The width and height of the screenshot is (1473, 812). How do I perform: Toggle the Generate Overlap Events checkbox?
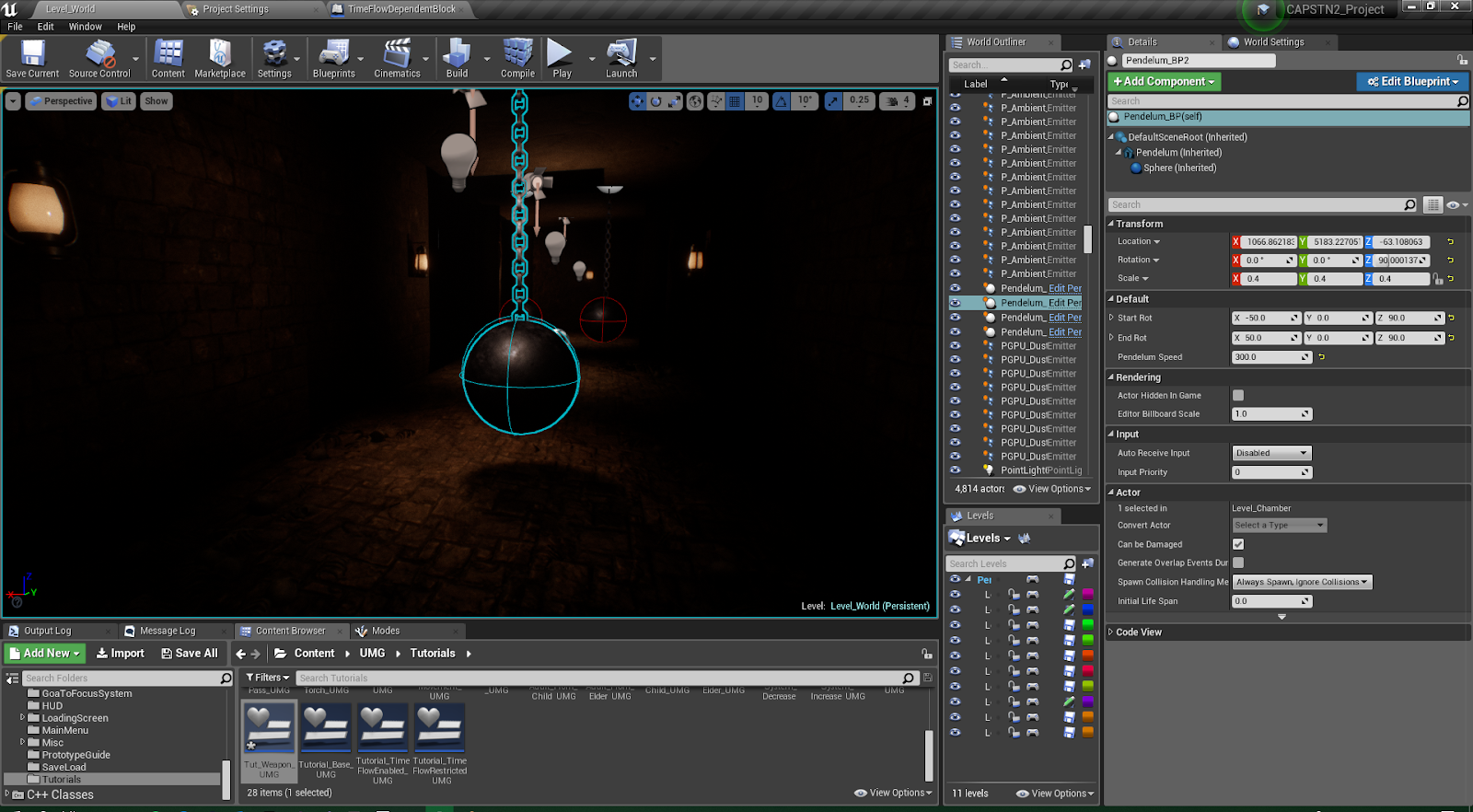[1238, 563]
